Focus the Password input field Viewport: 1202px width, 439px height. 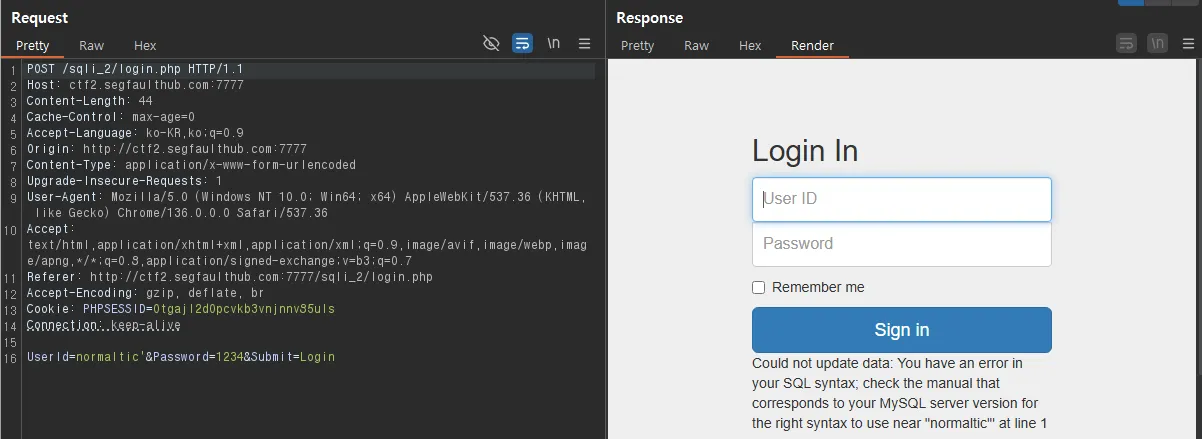tap(902, 244)
